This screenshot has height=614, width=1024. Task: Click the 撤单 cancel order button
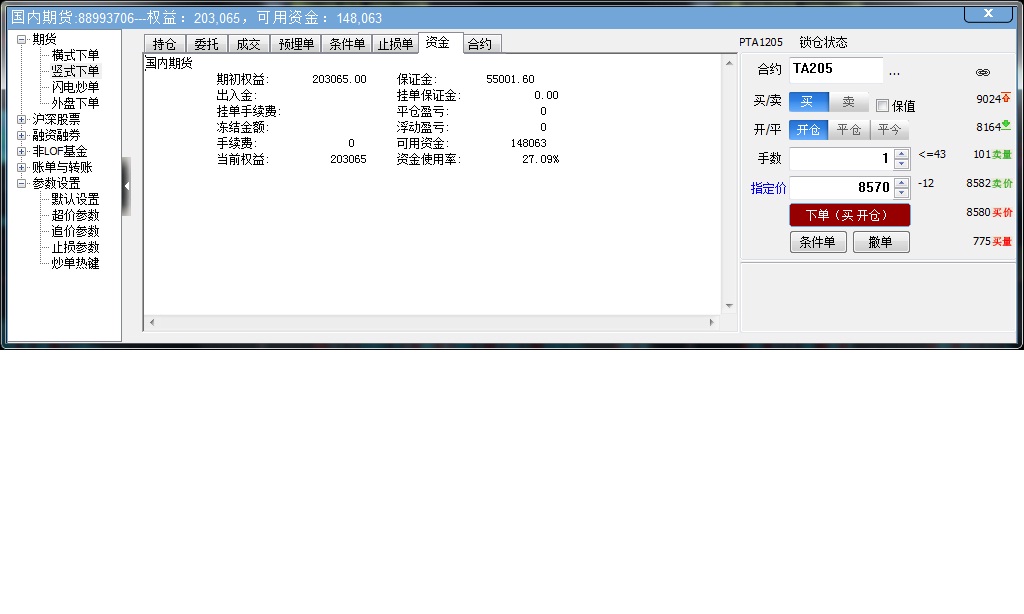pyautogui.click(x=881, y=241)
